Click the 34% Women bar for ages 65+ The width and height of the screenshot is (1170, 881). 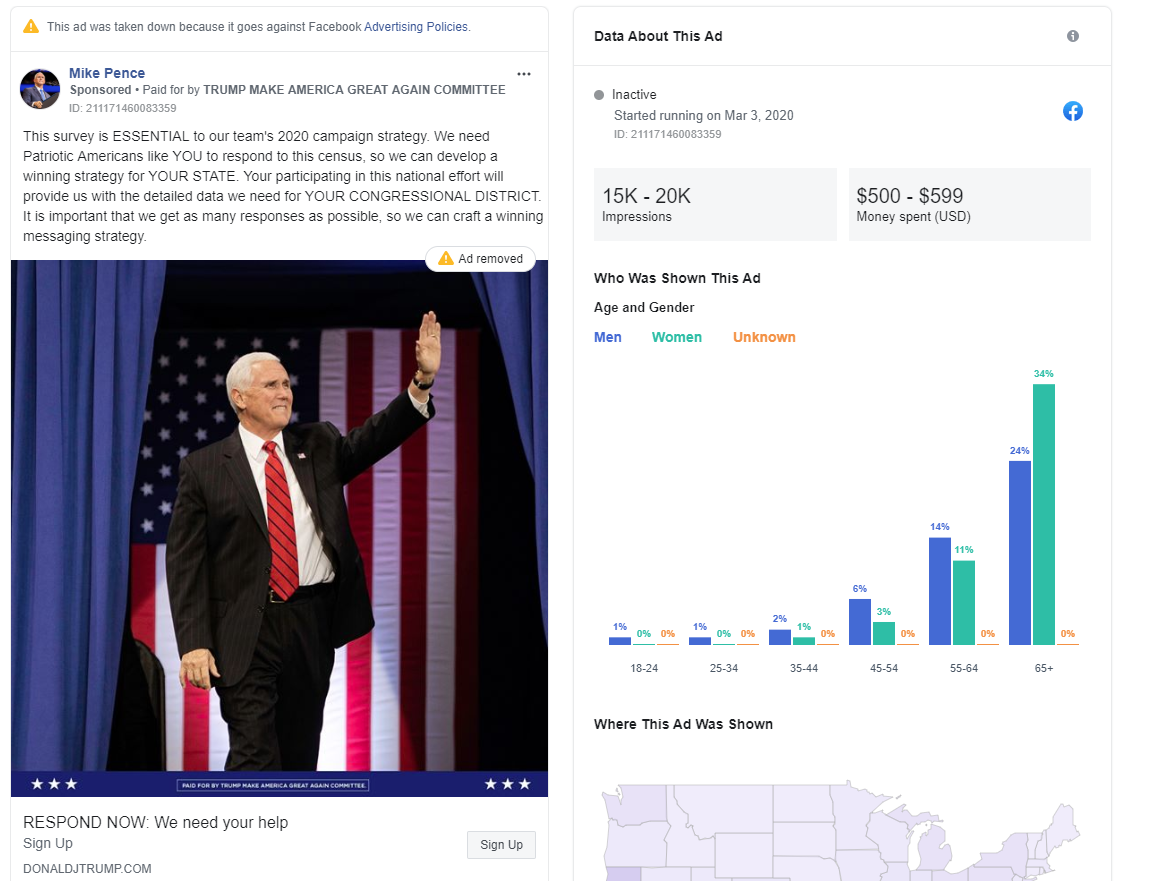1044,510
